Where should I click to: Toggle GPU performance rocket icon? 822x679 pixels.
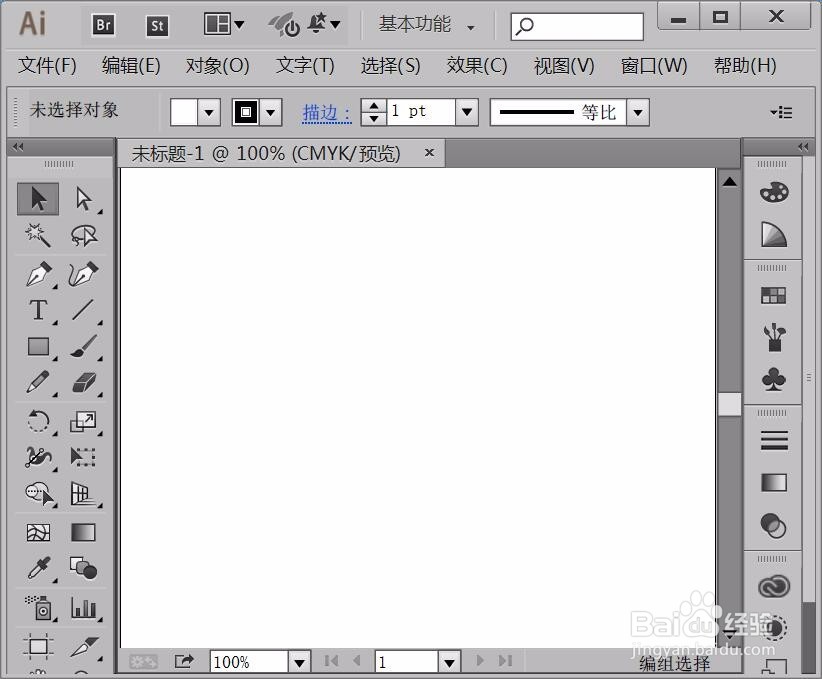[x=284, y=25]
